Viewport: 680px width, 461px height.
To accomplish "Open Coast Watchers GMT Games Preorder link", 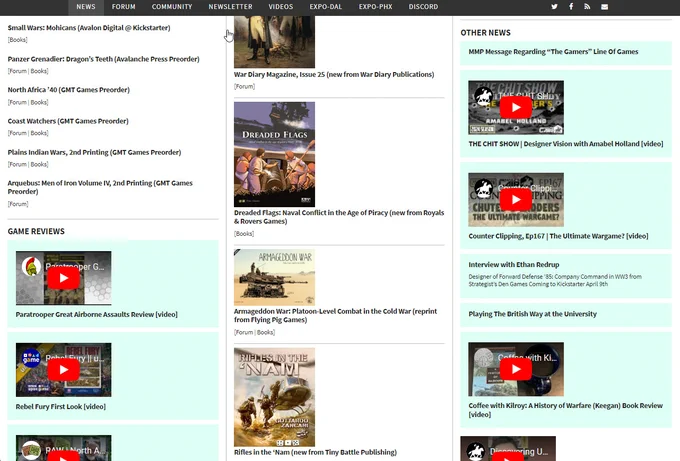I will tap(68, 121).
